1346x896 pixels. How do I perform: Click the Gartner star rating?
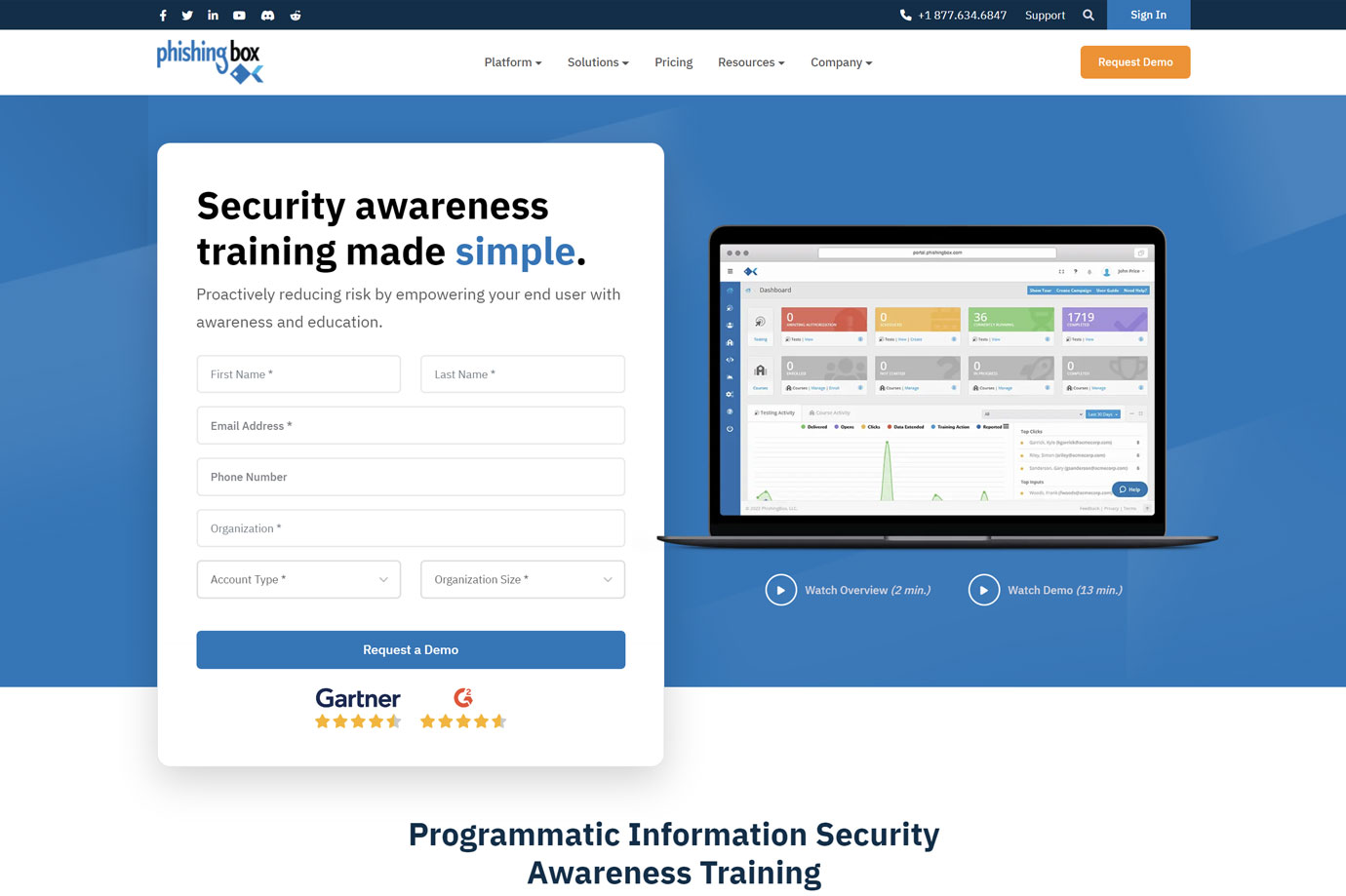pyautogui.click(x=358, y=721)
